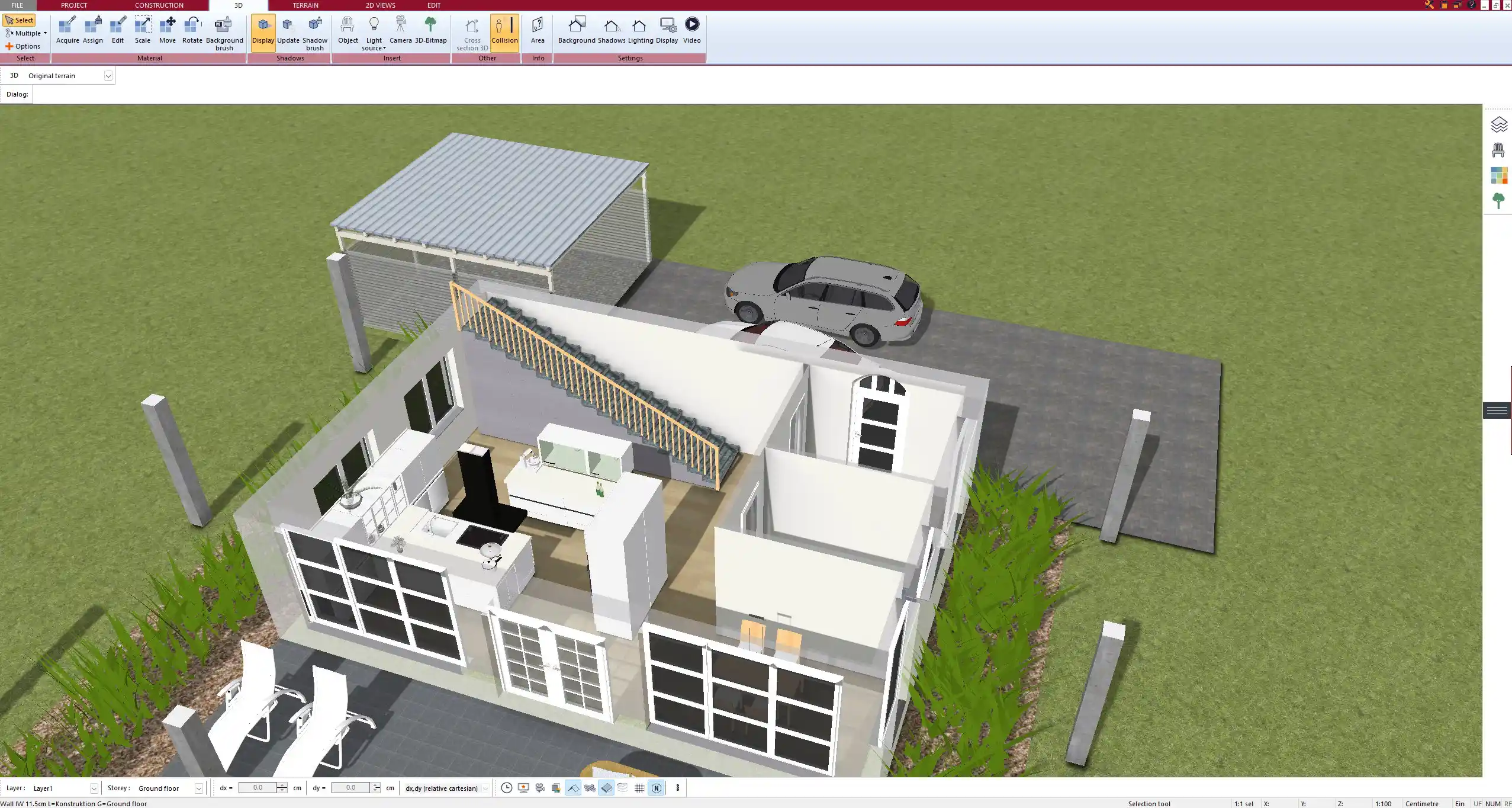Toggle the film camera icon in bottom toolbar
The height and width of the screenshot is (808, 1512).
pyautogui.click(x=540, y=788)
